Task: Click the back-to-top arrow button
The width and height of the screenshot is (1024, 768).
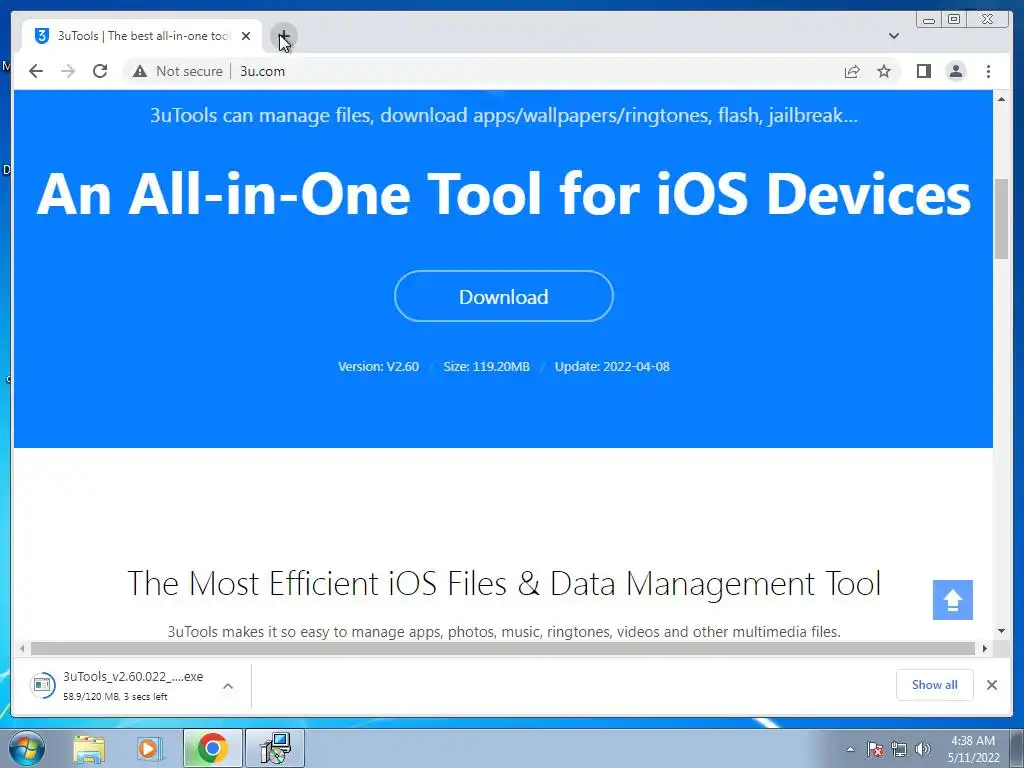Action: tap(952, 600)
